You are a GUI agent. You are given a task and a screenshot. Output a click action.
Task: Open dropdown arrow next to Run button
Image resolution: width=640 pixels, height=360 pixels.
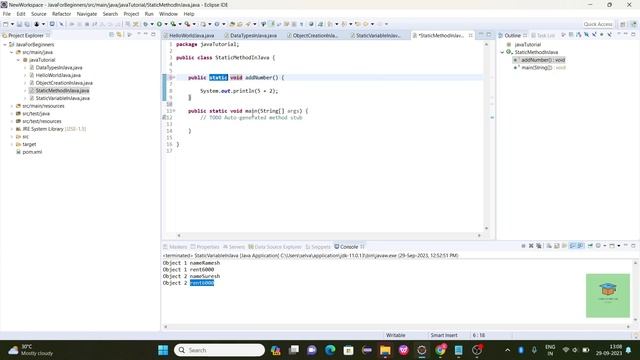click(x=166, y=24)
